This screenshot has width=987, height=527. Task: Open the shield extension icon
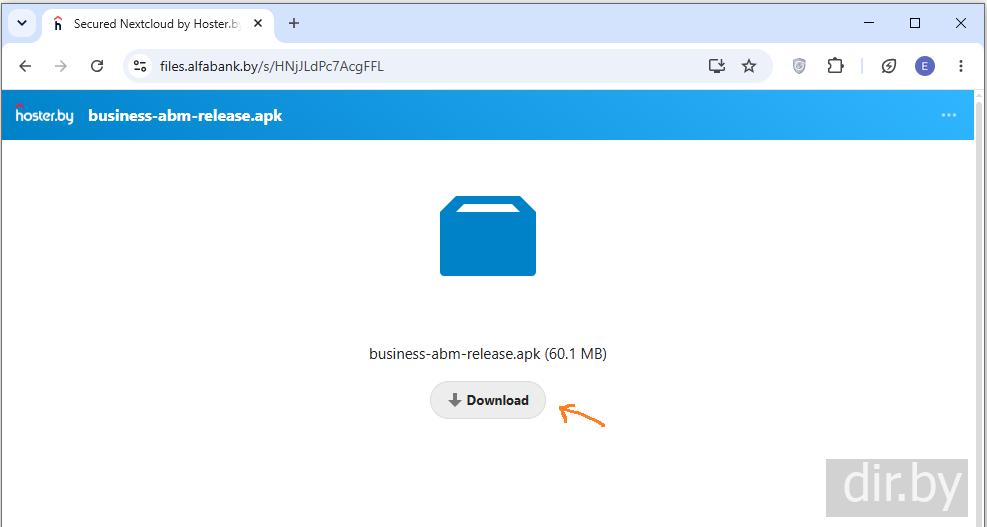[x=799, y=66]
